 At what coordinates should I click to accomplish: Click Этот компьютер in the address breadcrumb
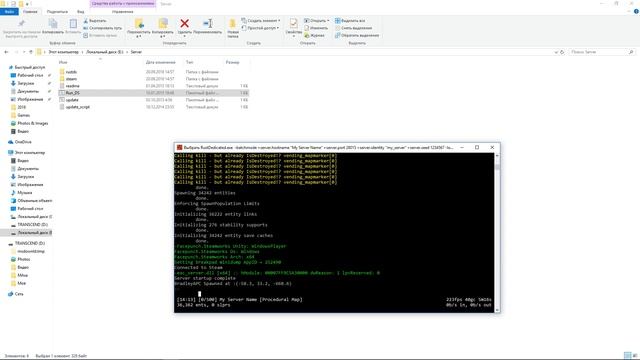tap(63, 52)
